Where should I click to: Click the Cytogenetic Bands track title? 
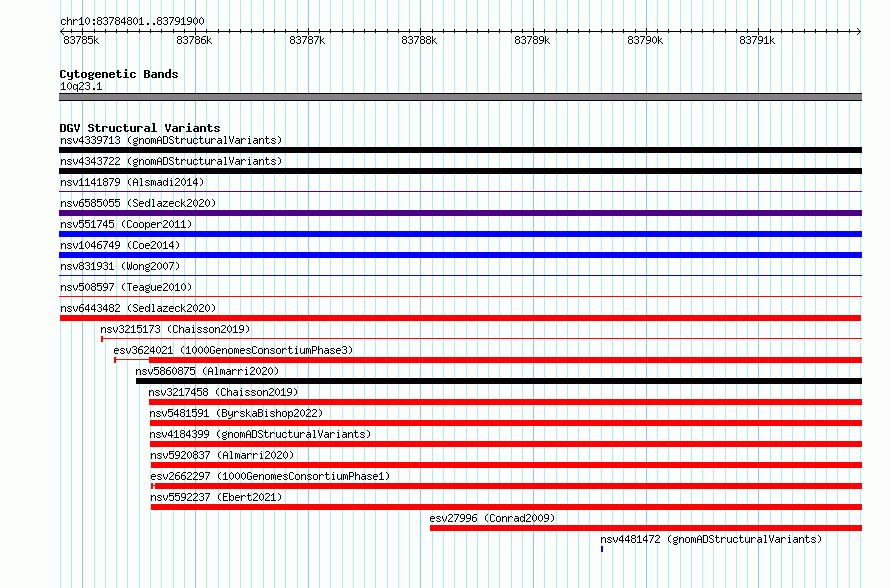tap(119, 74)
